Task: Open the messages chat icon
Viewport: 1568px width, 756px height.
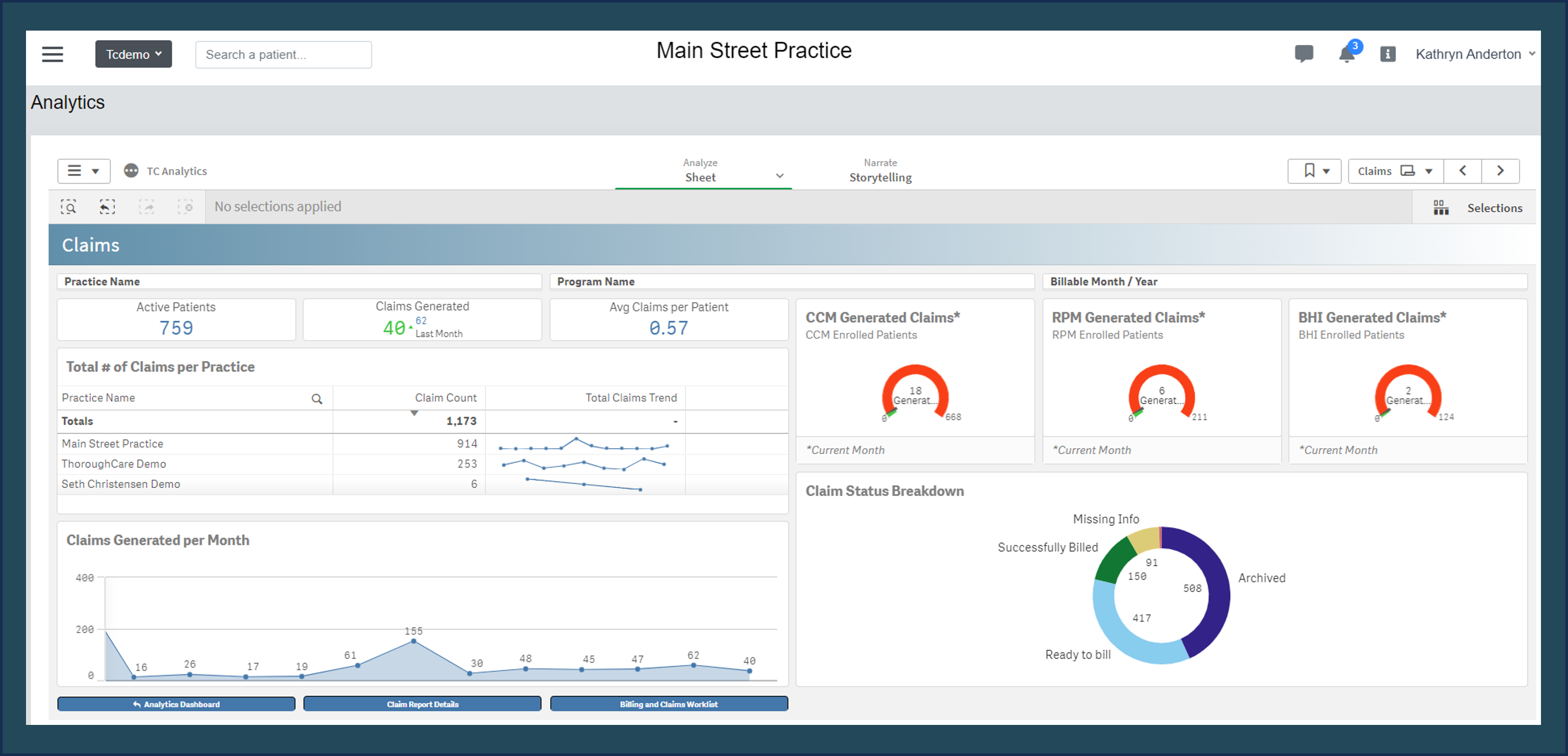Action: pos(1304,54)
